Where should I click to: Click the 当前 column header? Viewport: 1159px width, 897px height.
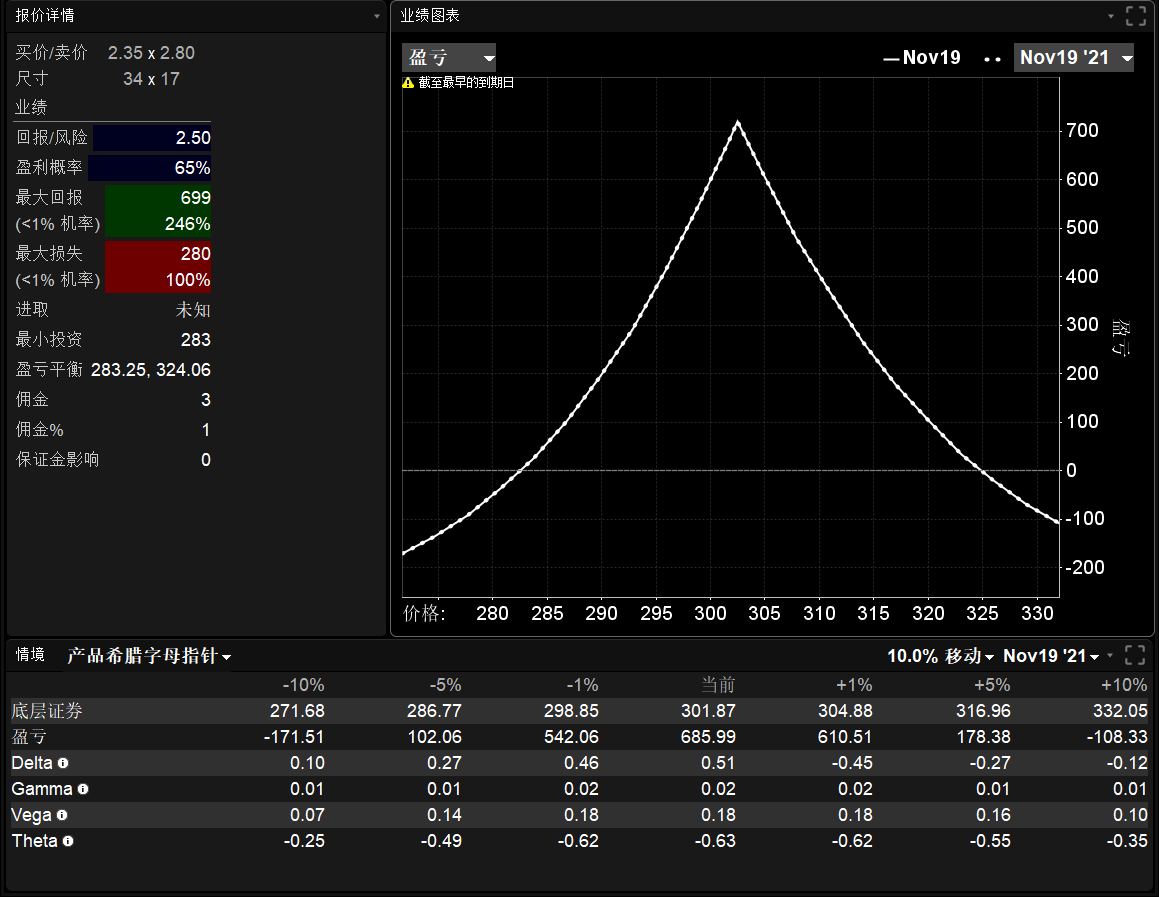pos(717,685)
